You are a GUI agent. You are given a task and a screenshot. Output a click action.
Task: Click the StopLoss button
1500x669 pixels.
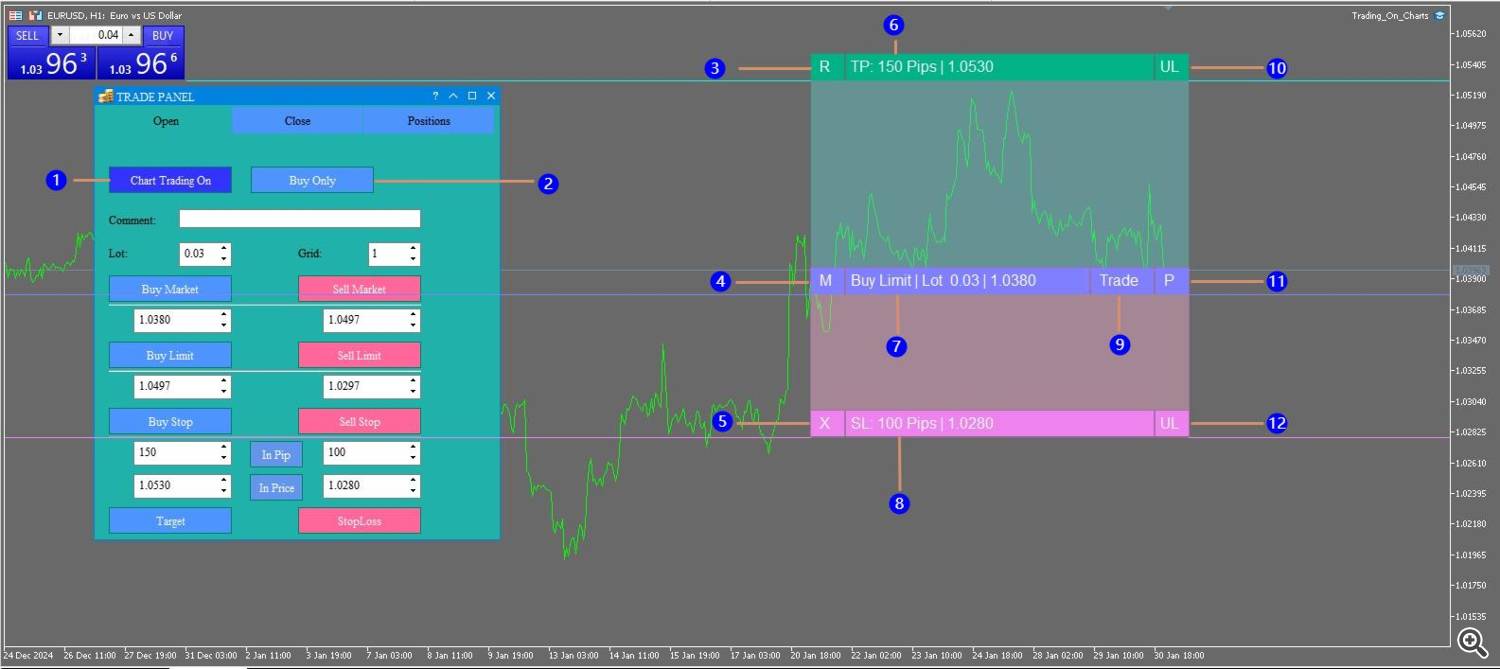[359, 520]
